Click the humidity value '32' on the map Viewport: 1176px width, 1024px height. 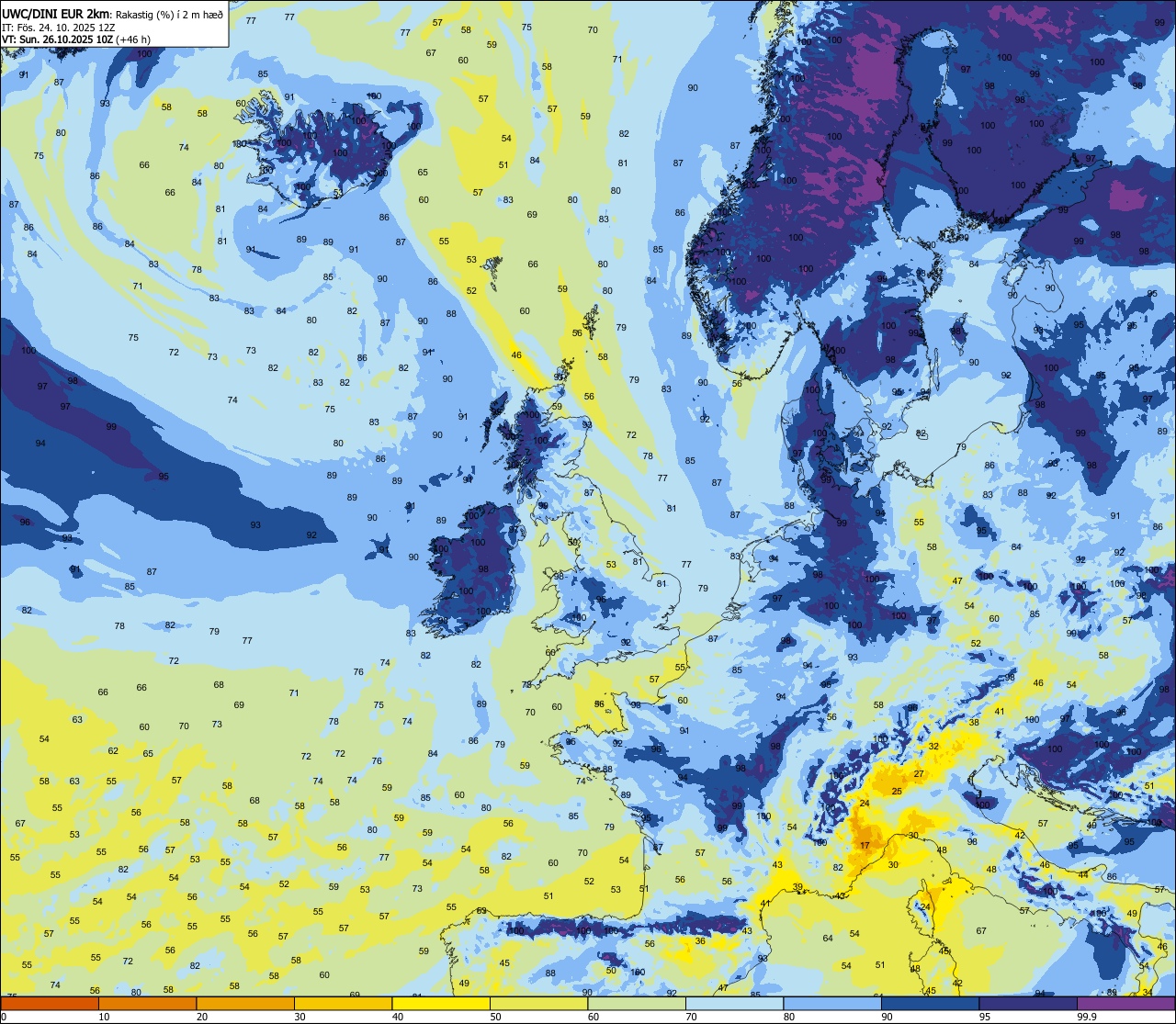(933, 747)
